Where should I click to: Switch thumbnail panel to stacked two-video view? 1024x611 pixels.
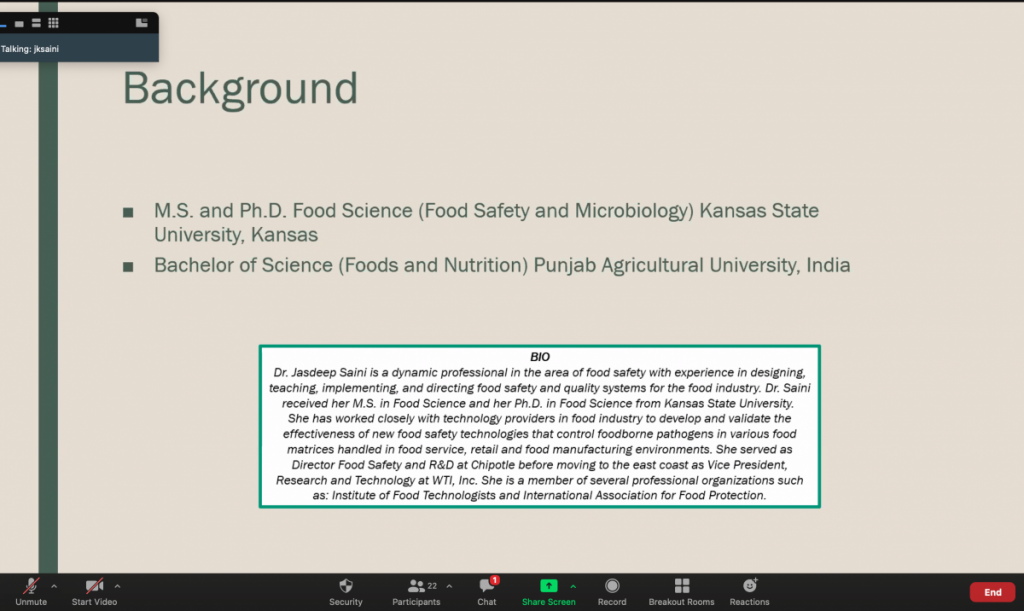click(x=36, y=23)
